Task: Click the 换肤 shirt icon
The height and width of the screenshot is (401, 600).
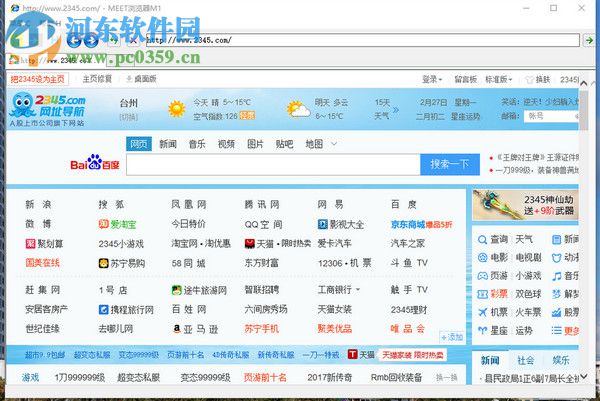Action: pos(529,80)
